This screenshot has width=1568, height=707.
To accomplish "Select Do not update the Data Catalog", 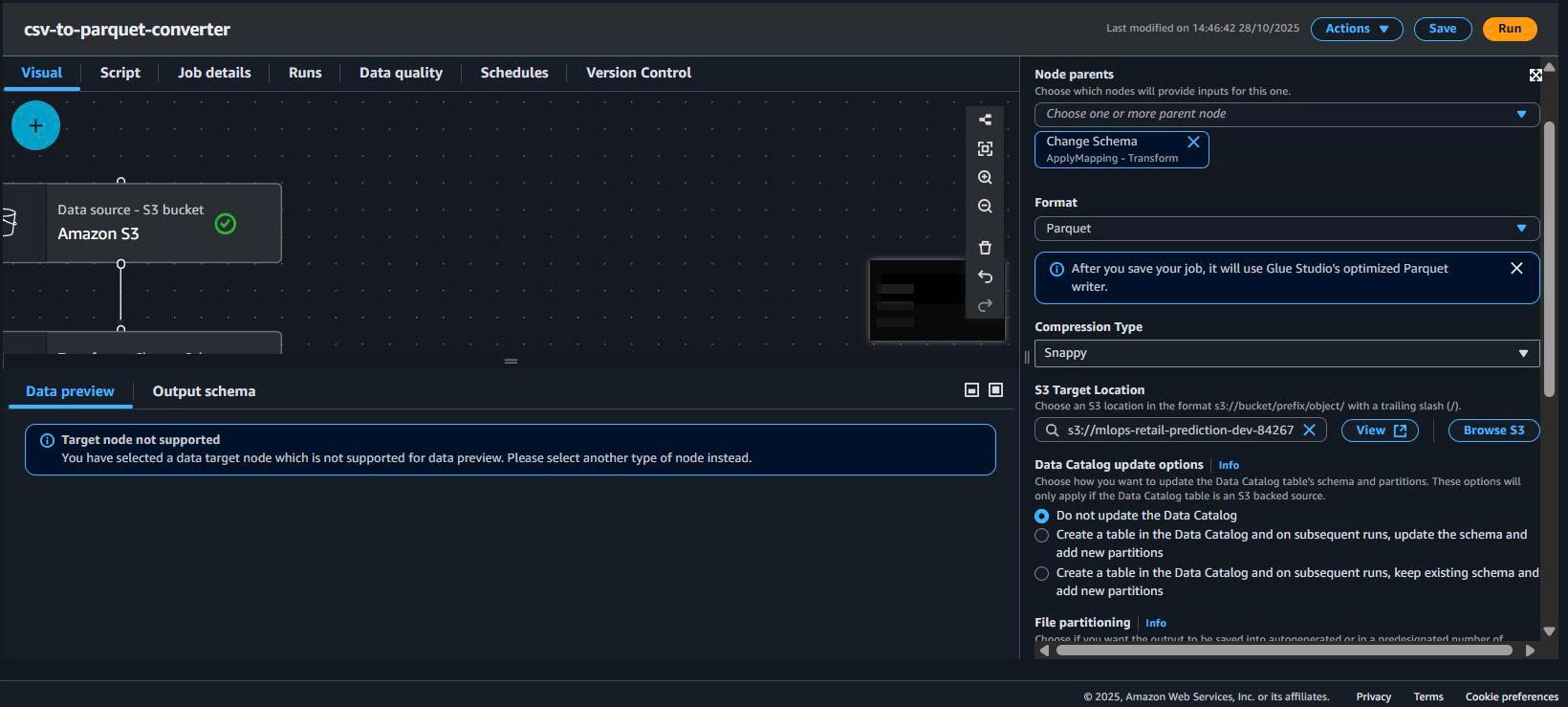I will click(x=1041, y=516).
